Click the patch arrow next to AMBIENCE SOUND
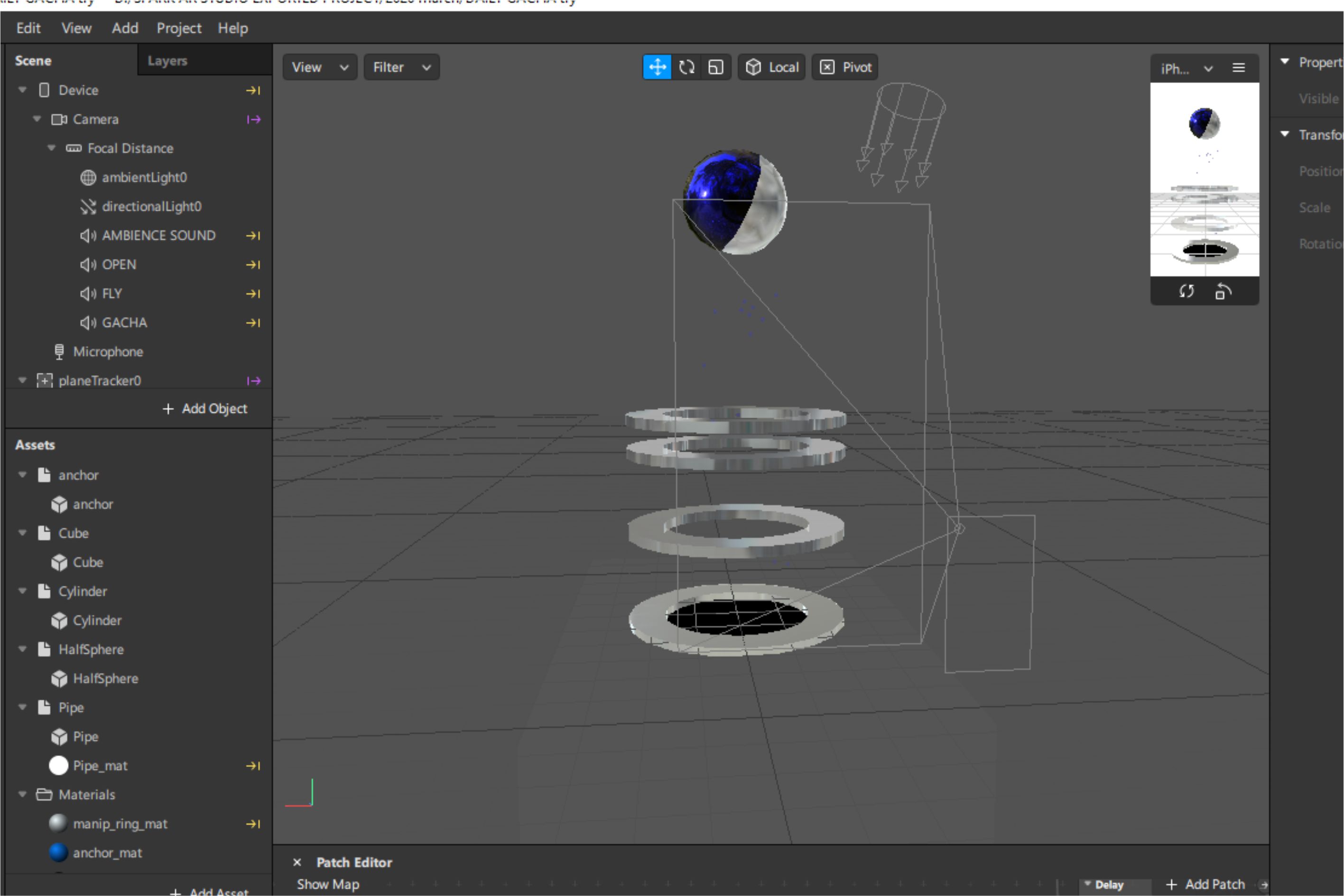Screen dimensions: 1344x896 pos(253,235)
